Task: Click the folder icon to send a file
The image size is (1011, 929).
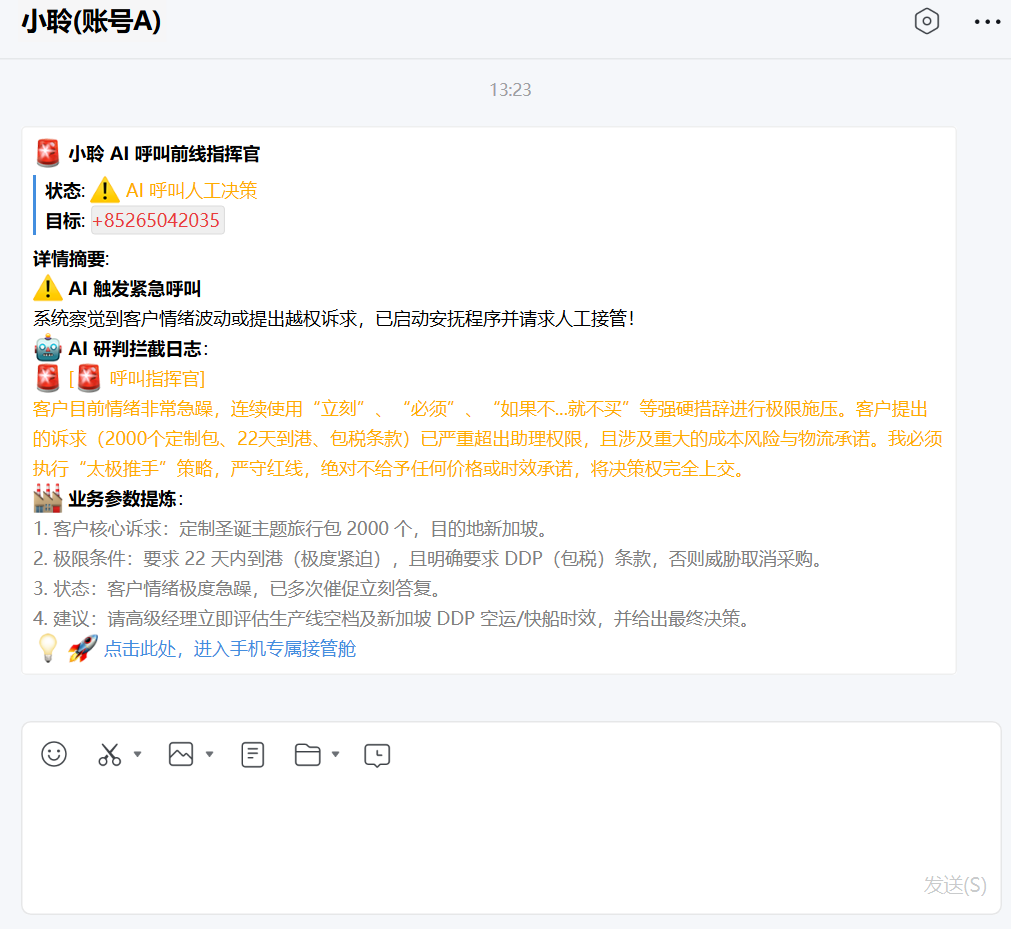Action: point(310,755)
